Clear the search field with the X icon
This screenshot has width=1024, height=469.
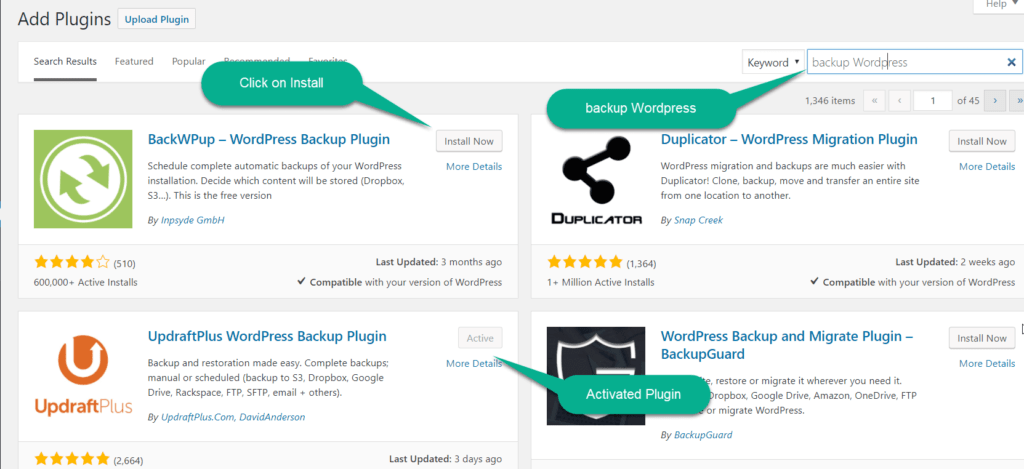(1011, 63)
